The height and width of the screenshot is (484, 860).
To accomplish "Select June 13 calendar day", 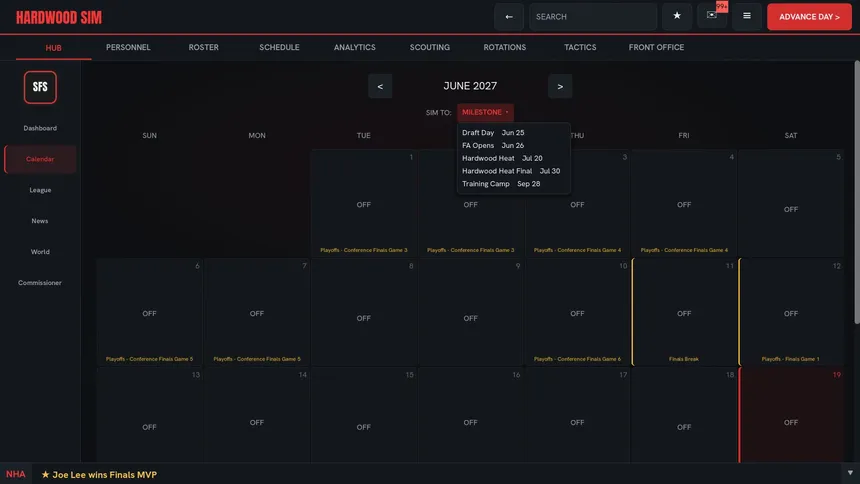I will coord(150,415).
